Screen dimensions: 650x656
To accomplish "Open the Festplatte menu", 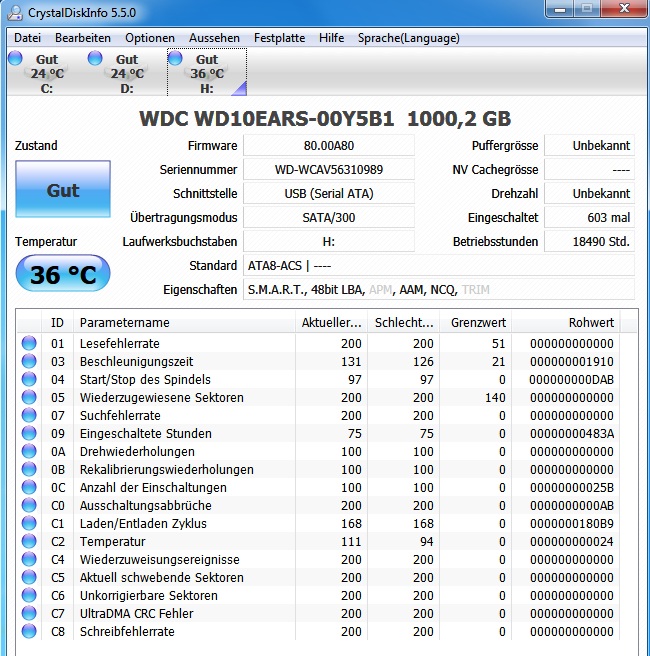I will coord(279,38).
